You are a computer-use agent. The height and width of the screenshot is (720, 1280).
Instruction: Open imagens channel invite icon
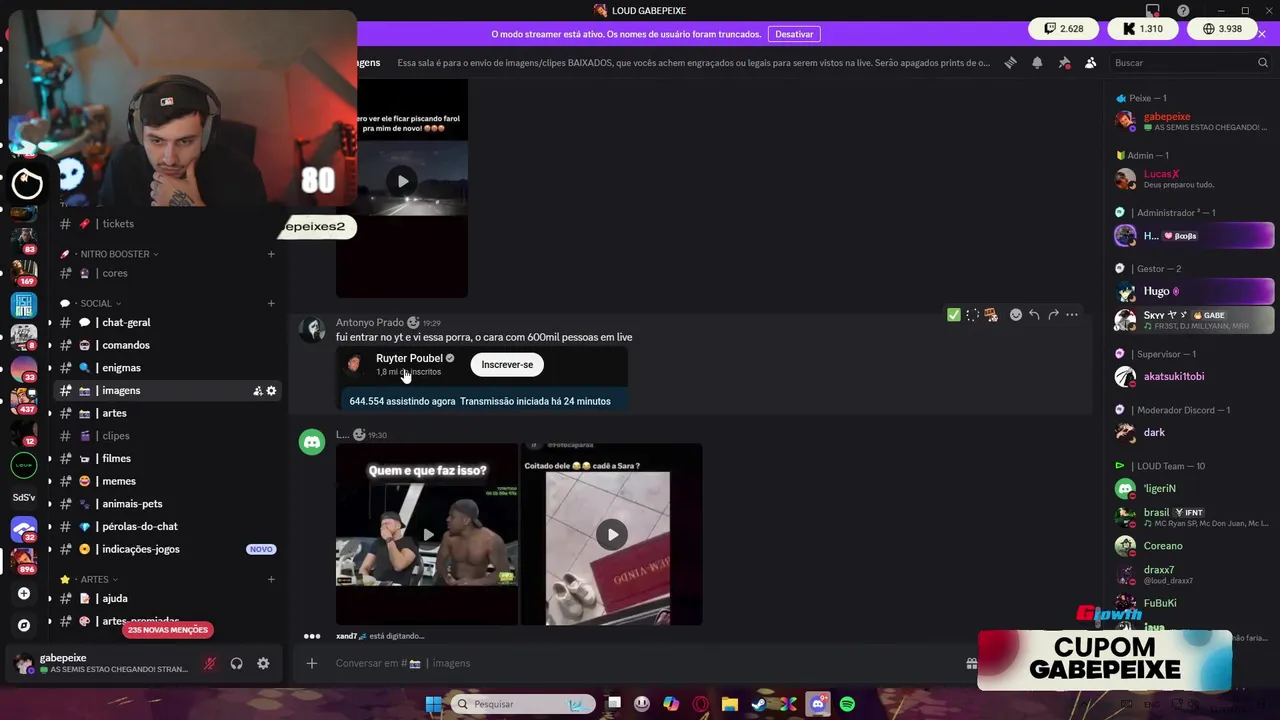[257, 391]
